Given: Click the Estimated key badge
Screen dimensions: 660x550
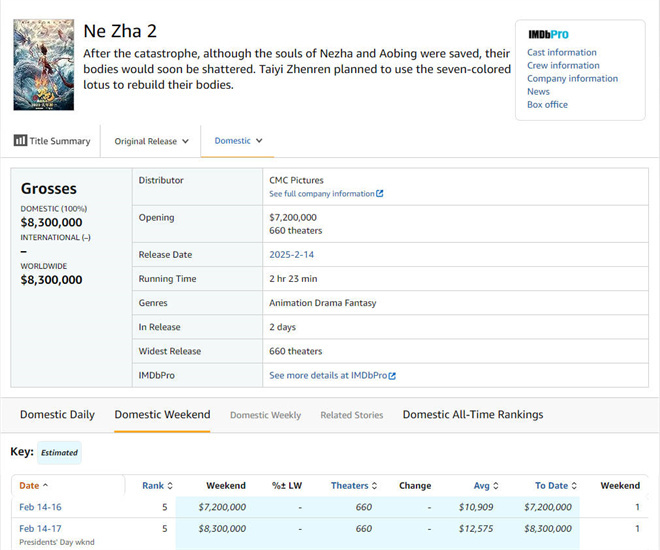Looking at the screenshot, I should [x=59, y=453].
